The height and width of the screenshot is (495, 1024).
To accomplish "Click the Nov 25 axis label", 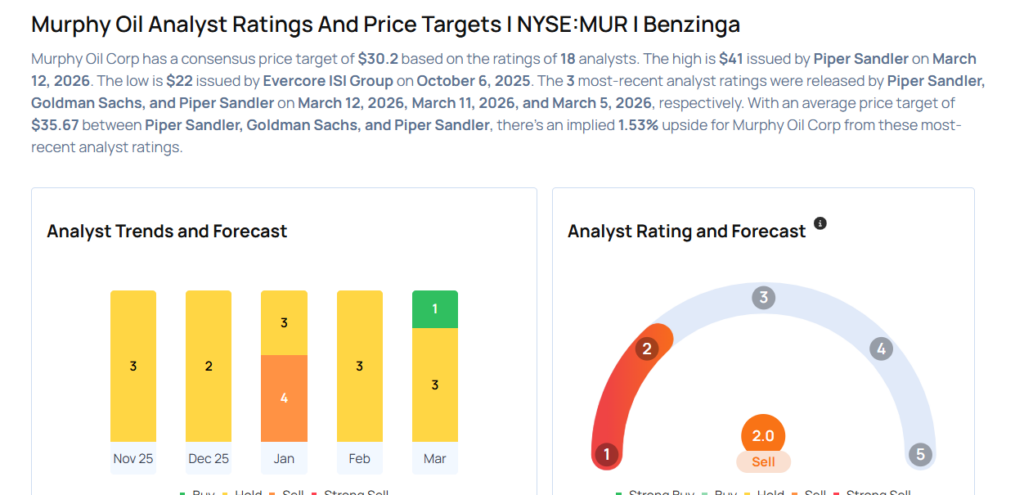I will click(133, 458).
